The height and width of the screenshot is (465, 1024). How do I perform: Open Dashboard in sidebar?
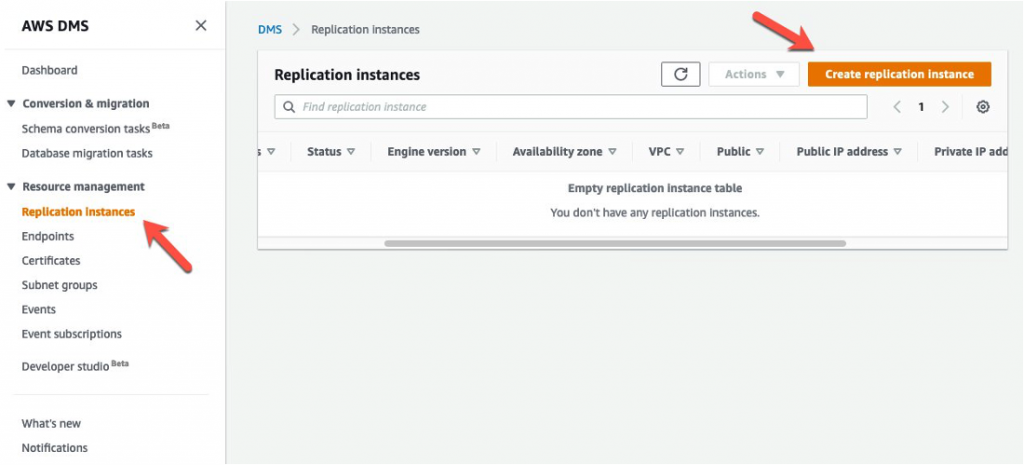(x=50, y=70)
